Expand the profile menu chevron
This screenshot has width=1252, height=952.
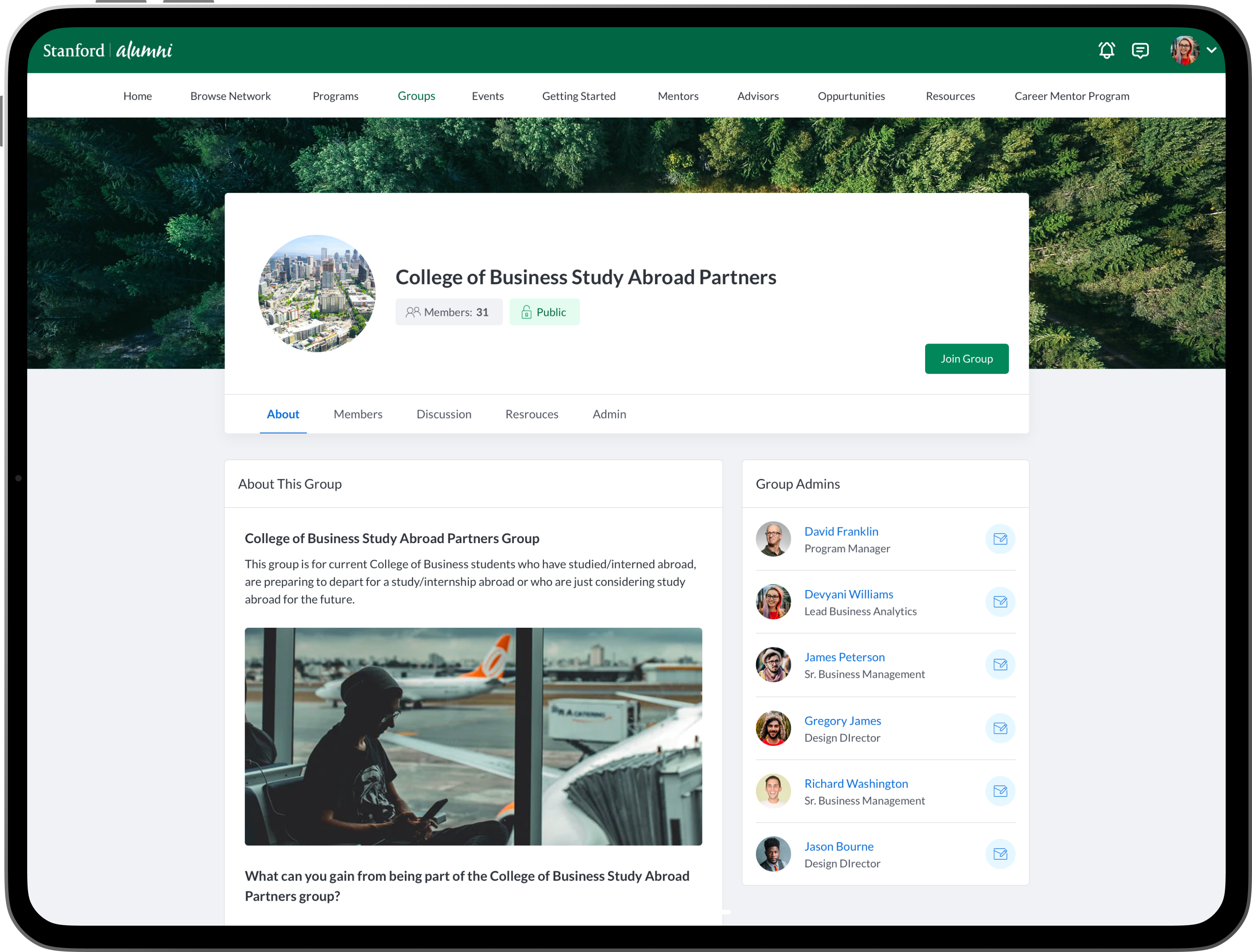pos(1211,50)
